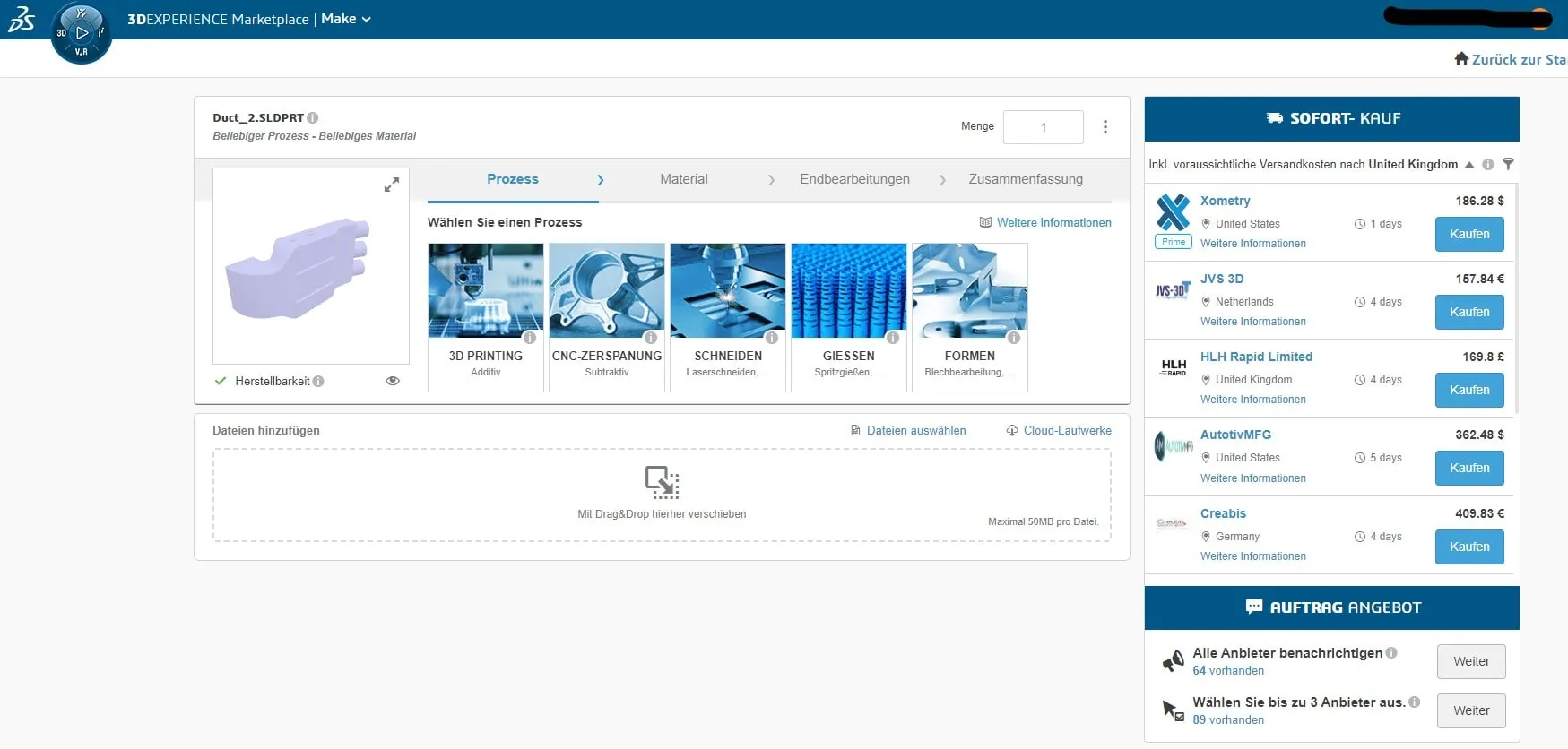Click chevron arrow after Prozess step
This screenshot has width=1568, height=749.
(x=601, y=180)
